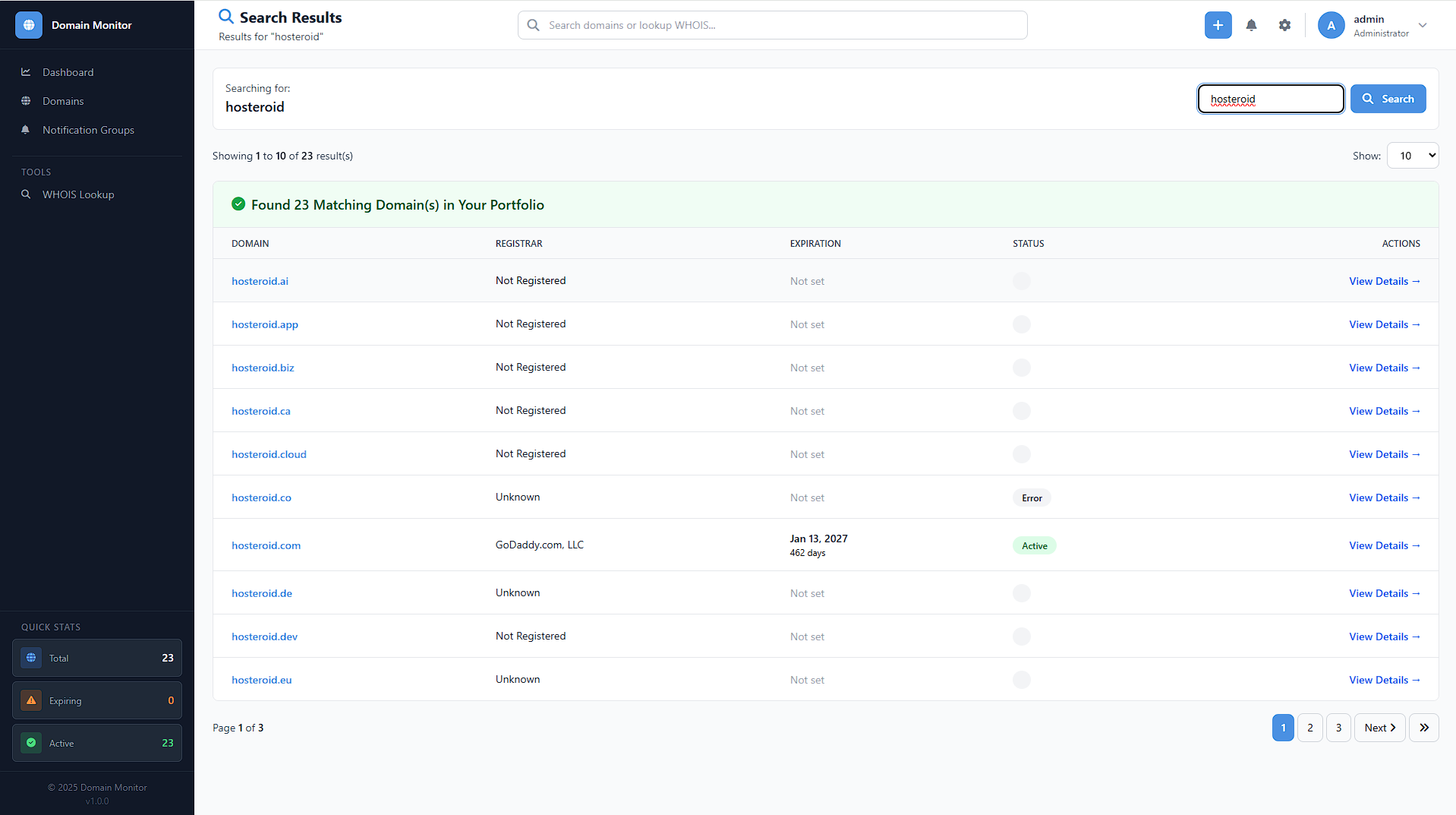View Details for hosteroid.co

coord(1384,498)
